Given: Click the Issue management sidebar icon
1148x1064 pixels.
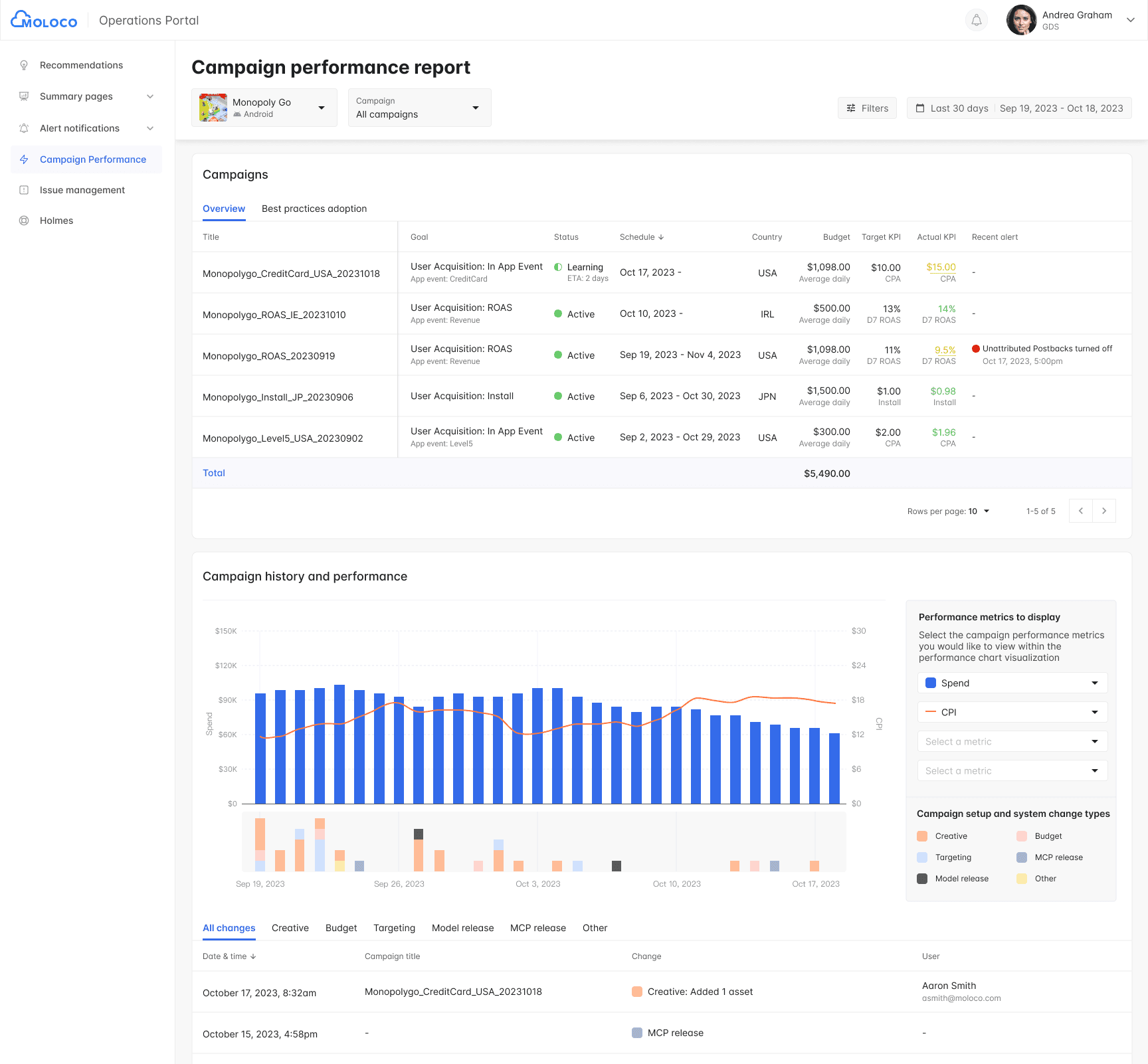Looking at the screenshot, I should coord(24,190).
